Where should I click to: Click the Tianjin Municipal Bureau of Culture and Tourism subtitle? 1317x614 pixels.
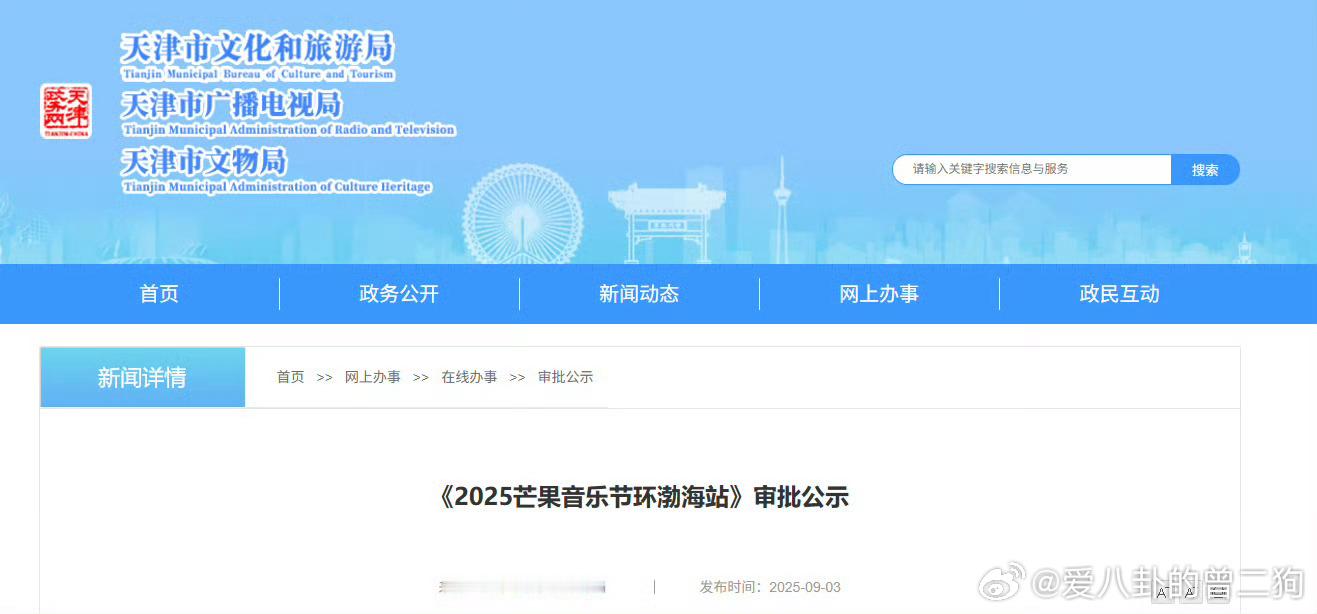(258, 74)
